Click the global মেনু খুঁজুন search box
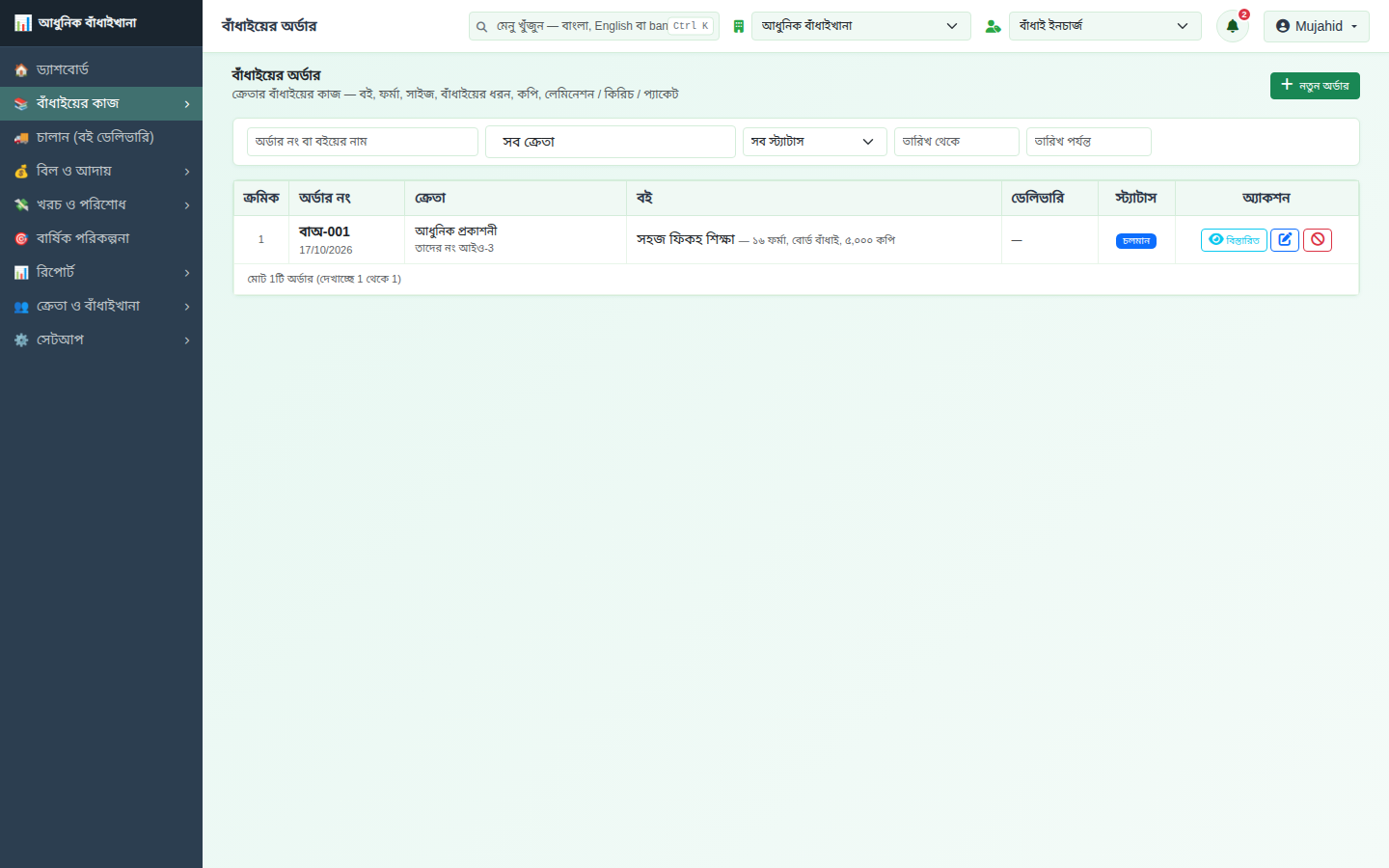This screenshot has width=1389, height=868. click(594, 26)
